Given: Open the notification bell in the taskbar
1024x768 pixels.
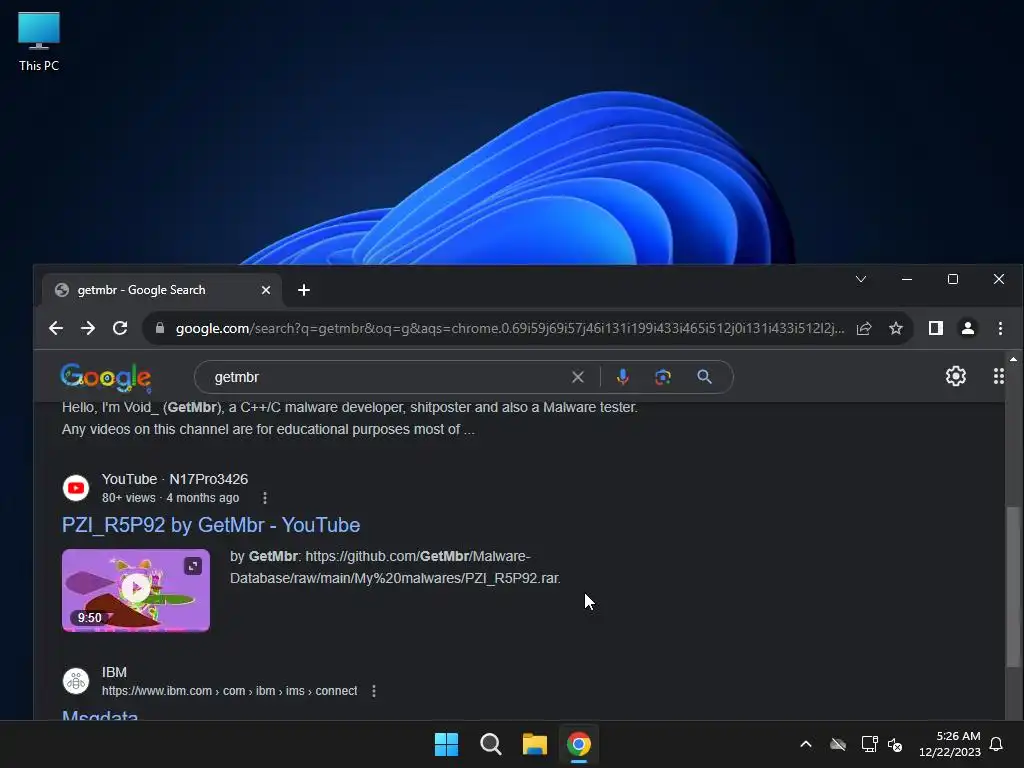Looking at the screenshot, I should 996,744.
